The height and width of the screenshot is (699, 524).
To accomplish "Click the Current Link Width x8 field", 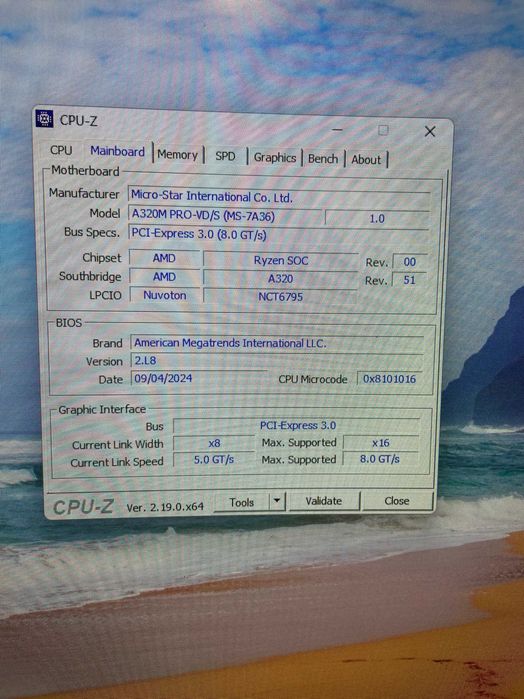I will coord(214,443).
